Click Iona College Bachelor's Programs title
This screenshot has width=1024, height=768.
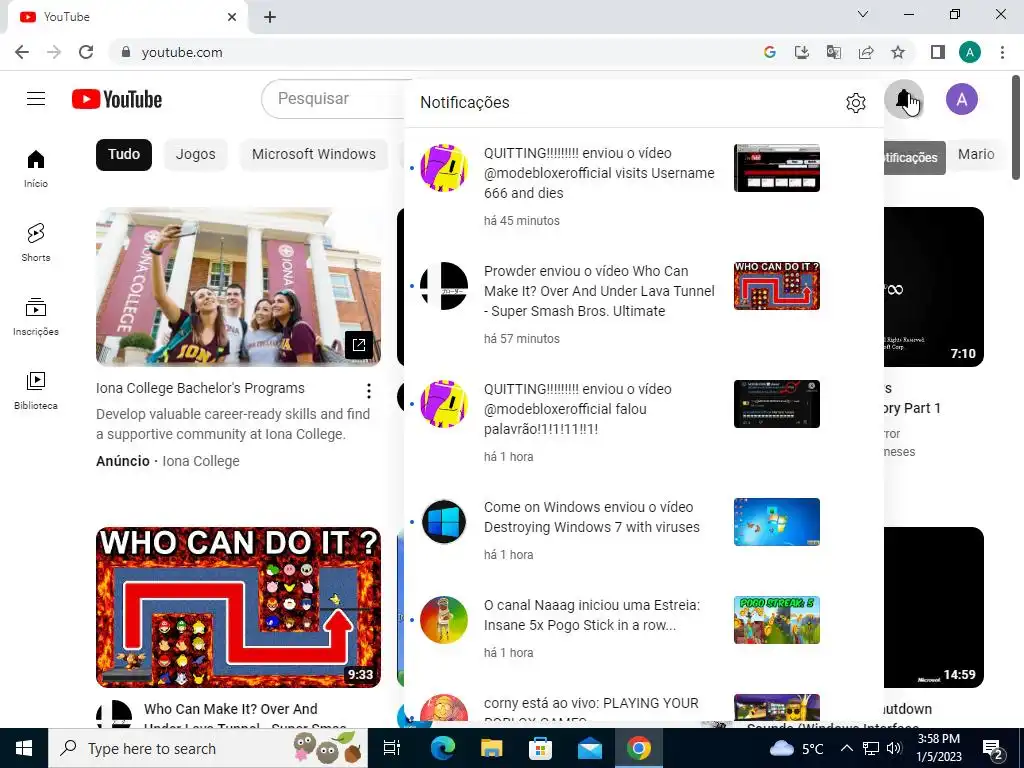pos(200,388)
